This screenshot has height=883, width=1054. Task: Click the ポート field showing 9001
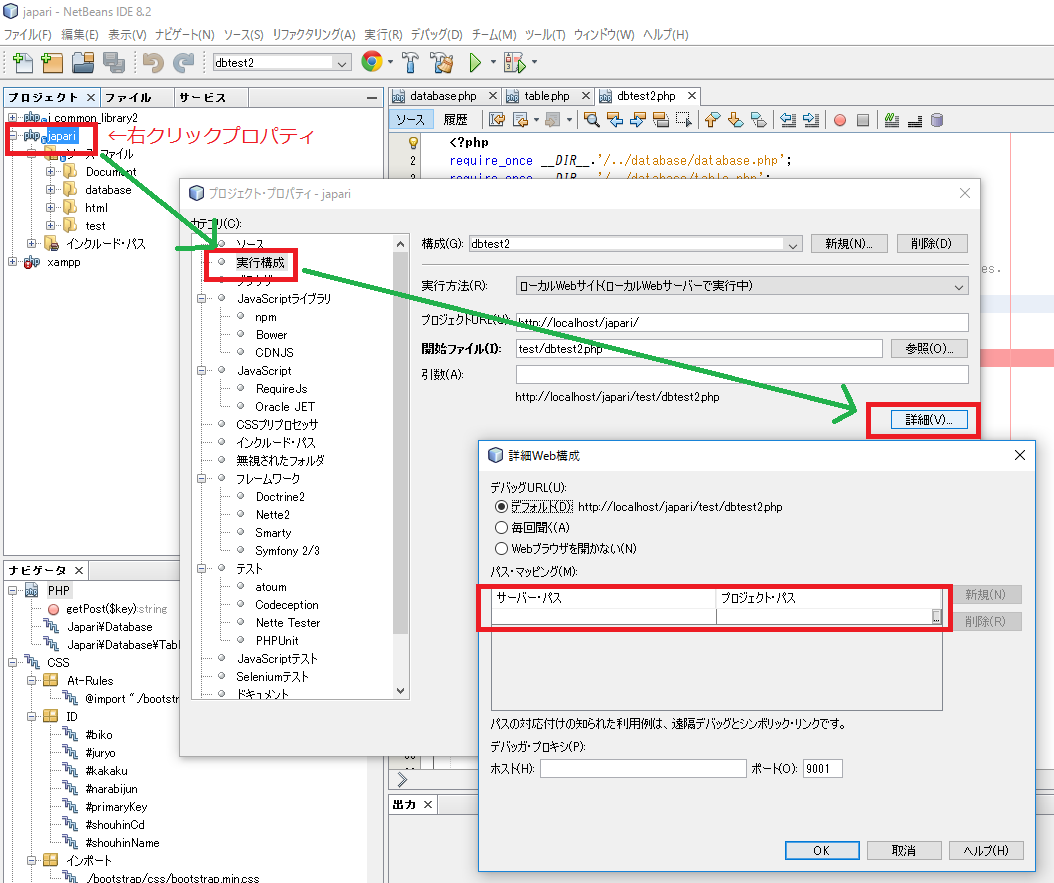pos(822,769)
